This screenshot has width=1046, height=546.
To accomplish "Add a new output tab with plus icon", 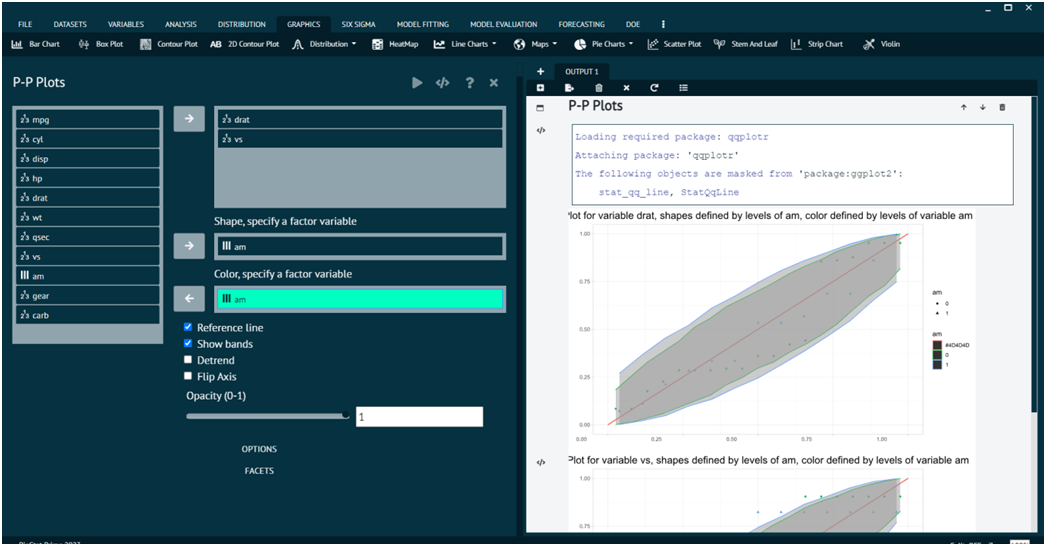I will pyautogui.click(x=540, y=71).
